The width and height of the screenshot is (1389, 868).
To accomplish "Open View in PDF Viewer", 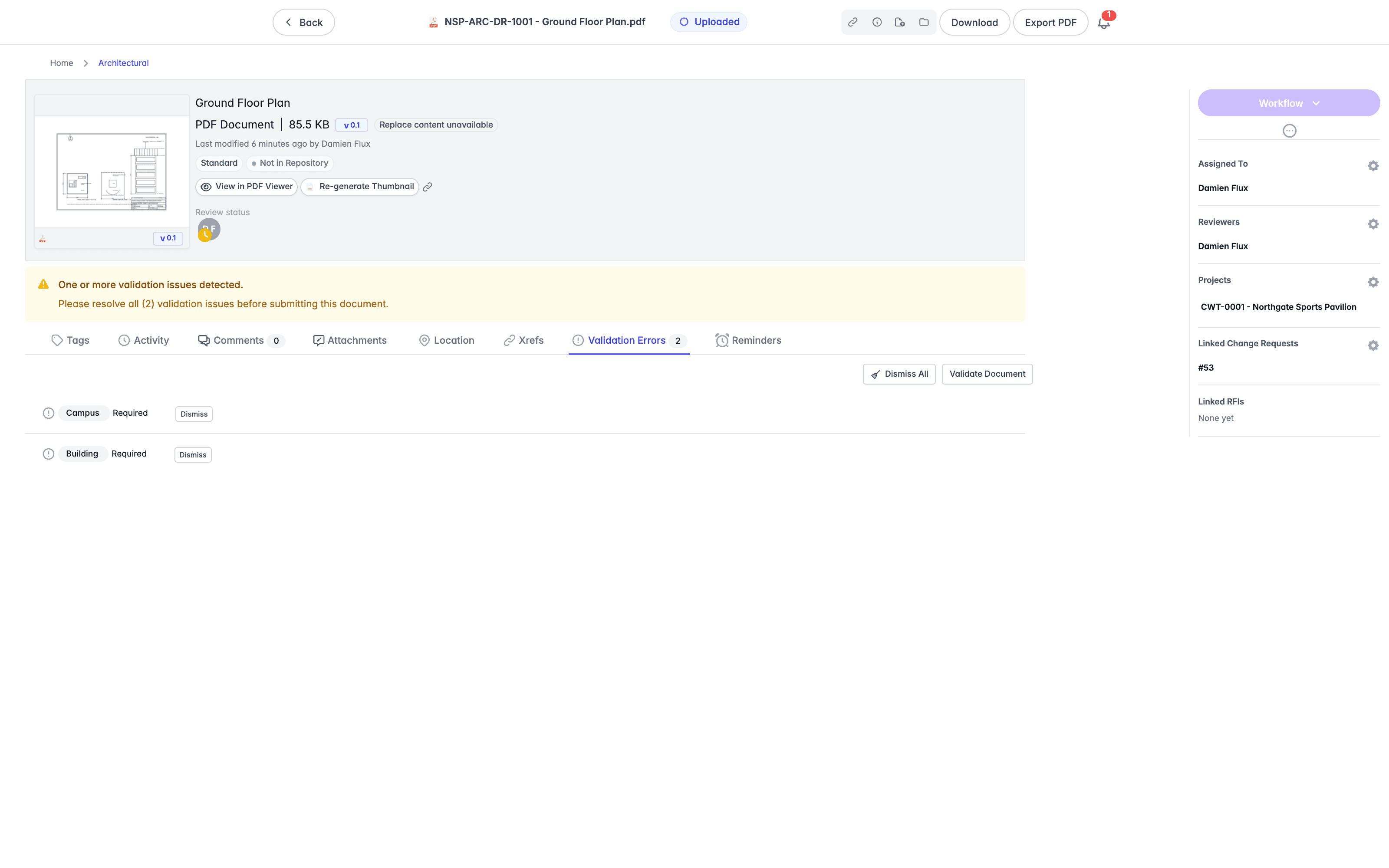I will click(x=246, y=187).
